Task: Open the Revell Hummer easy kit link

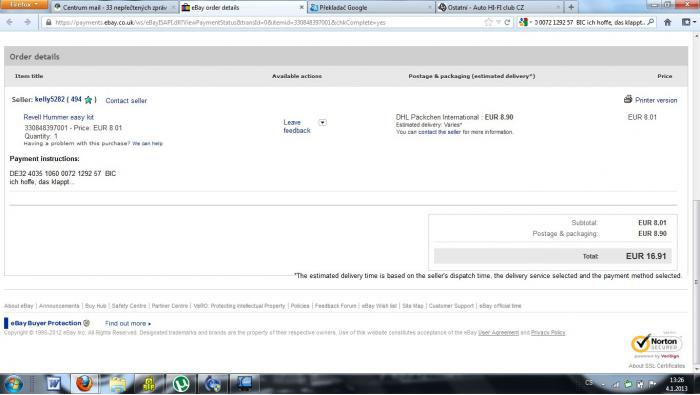Action: (58, 117)
